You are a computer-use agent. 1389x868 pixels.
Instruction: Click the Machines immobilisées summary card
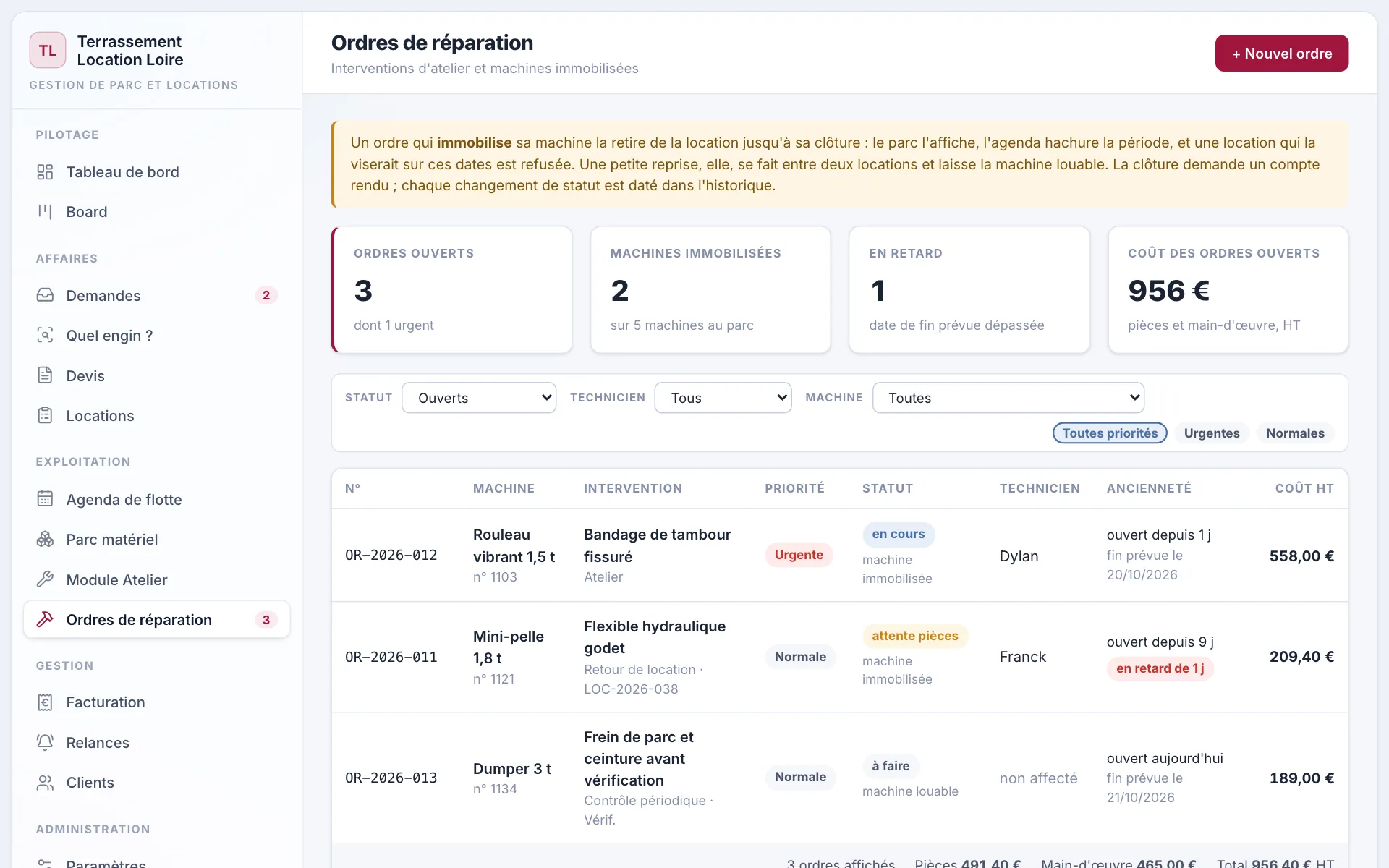pos(710,289)
